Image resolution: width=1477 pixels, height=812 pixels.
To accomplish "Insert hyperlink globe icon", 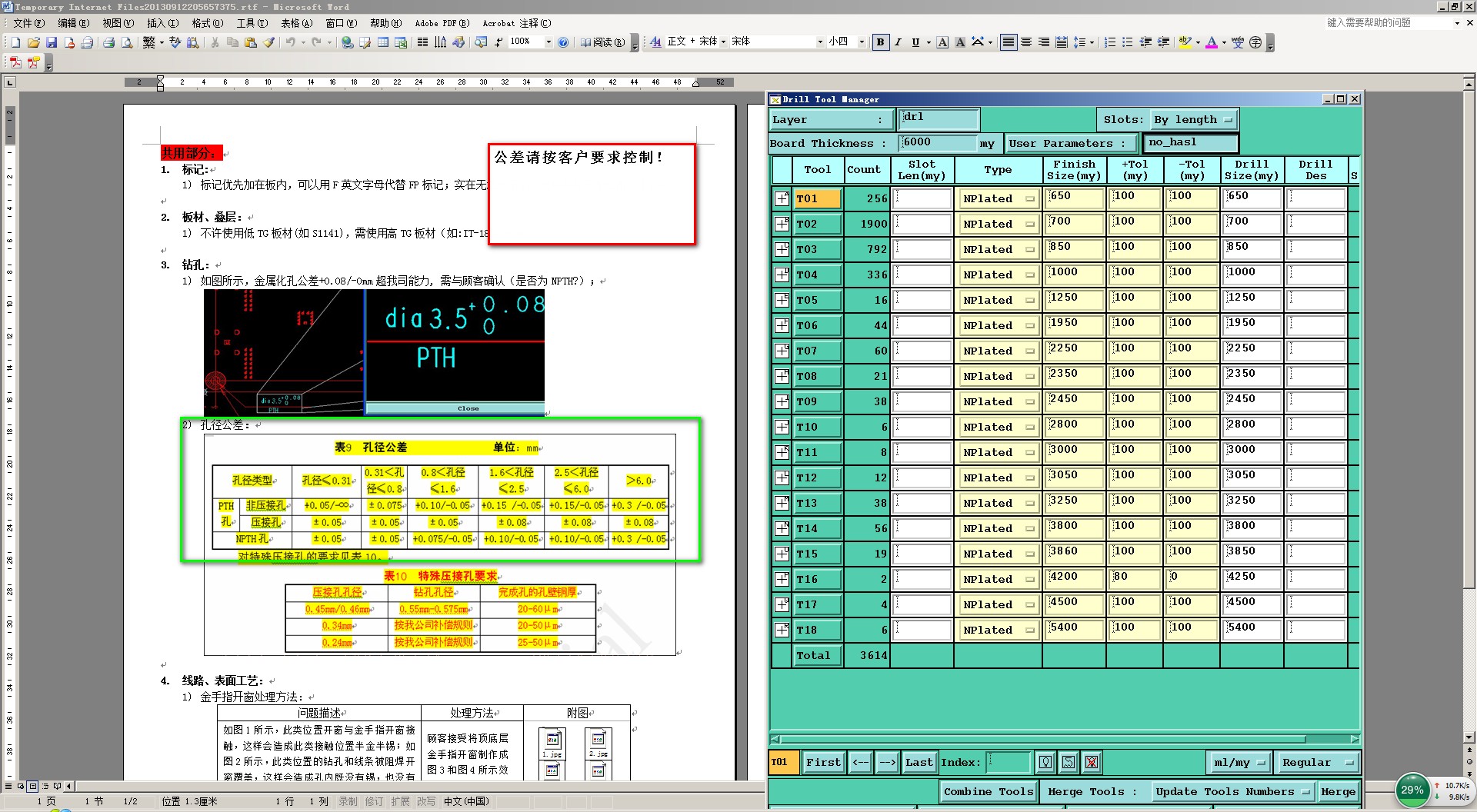I will (348, 42).
